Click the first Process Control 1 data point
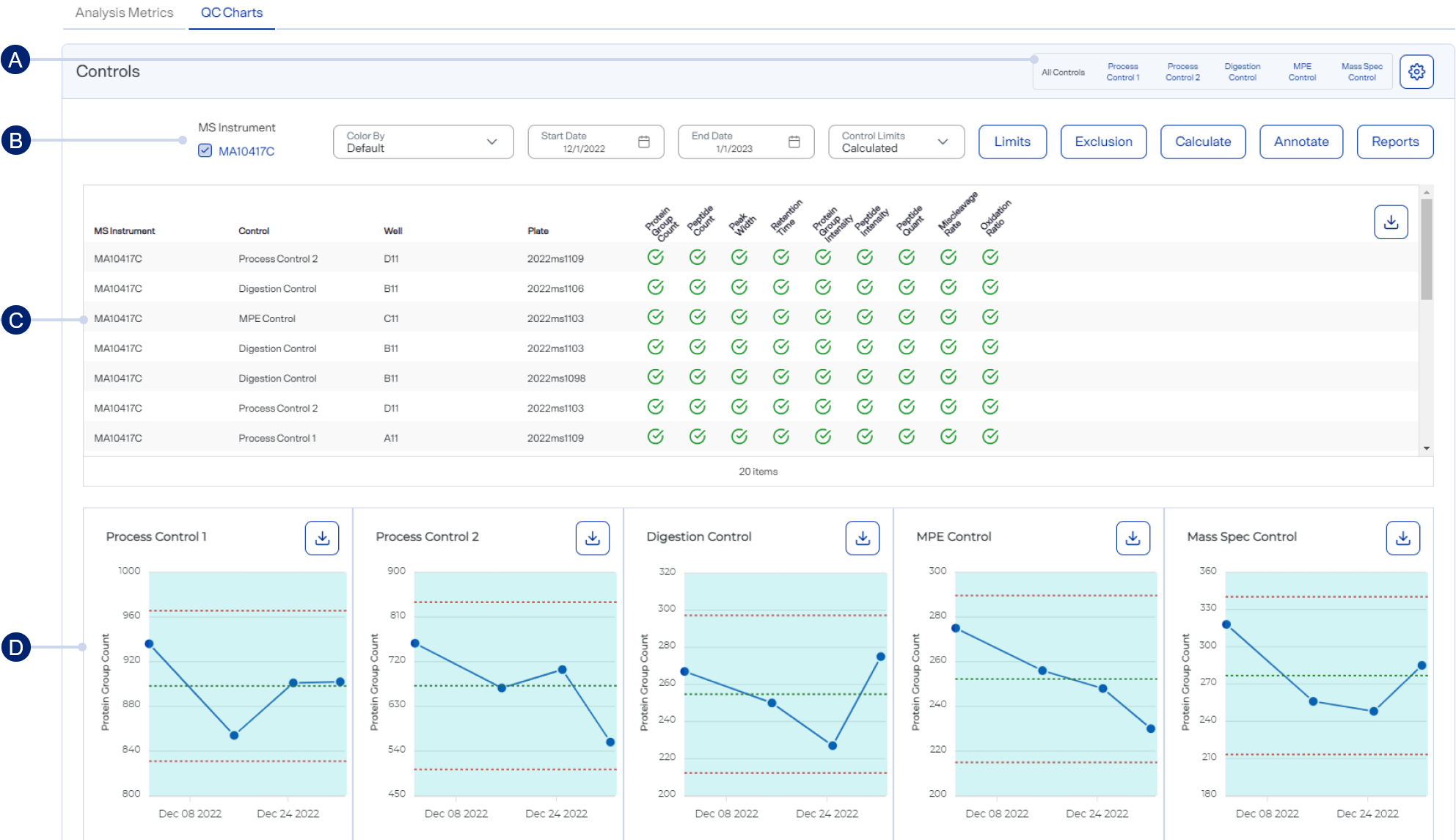 [x=150, y=644]
